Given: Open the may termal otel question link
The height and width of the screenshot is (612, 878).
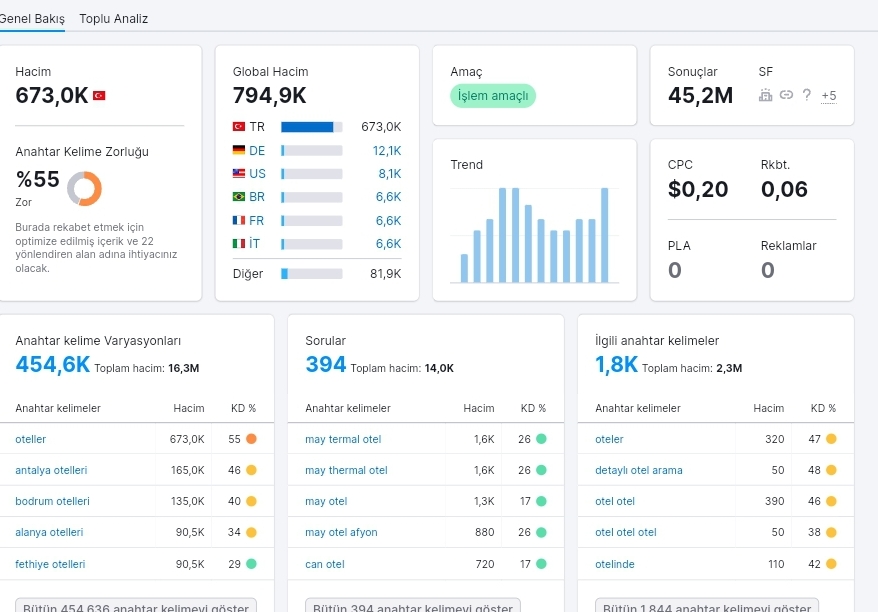Looking at the screenshot, I should click(x=343, y=439).
